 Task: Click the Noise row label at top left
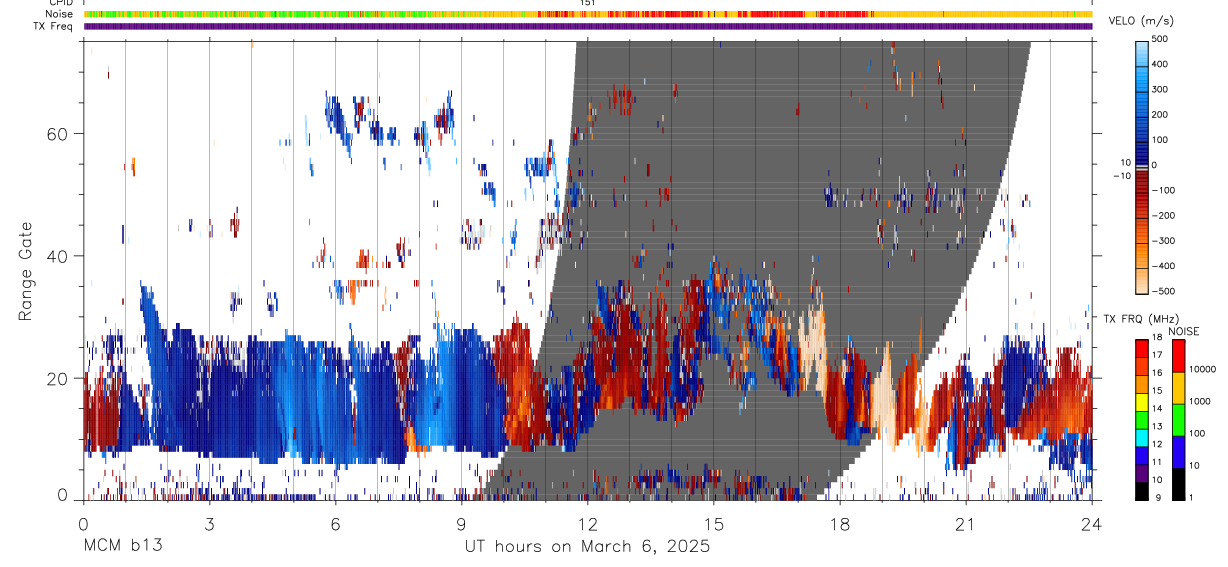pos(60,14)
